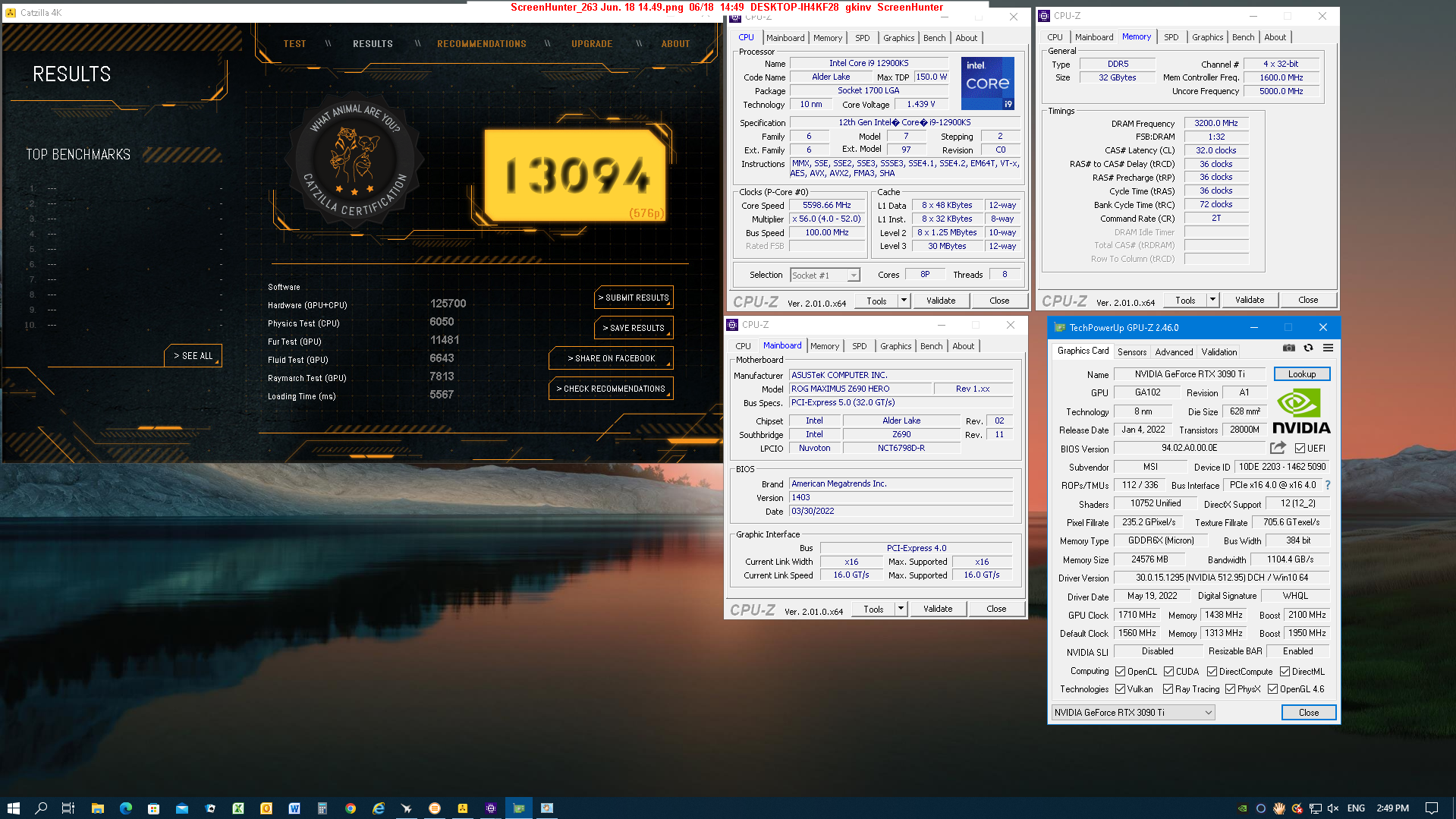Switch to the Advanced tab in GPU-Z
Image resolution: width=1456 pixels, height=819 pixels.
1174,352
